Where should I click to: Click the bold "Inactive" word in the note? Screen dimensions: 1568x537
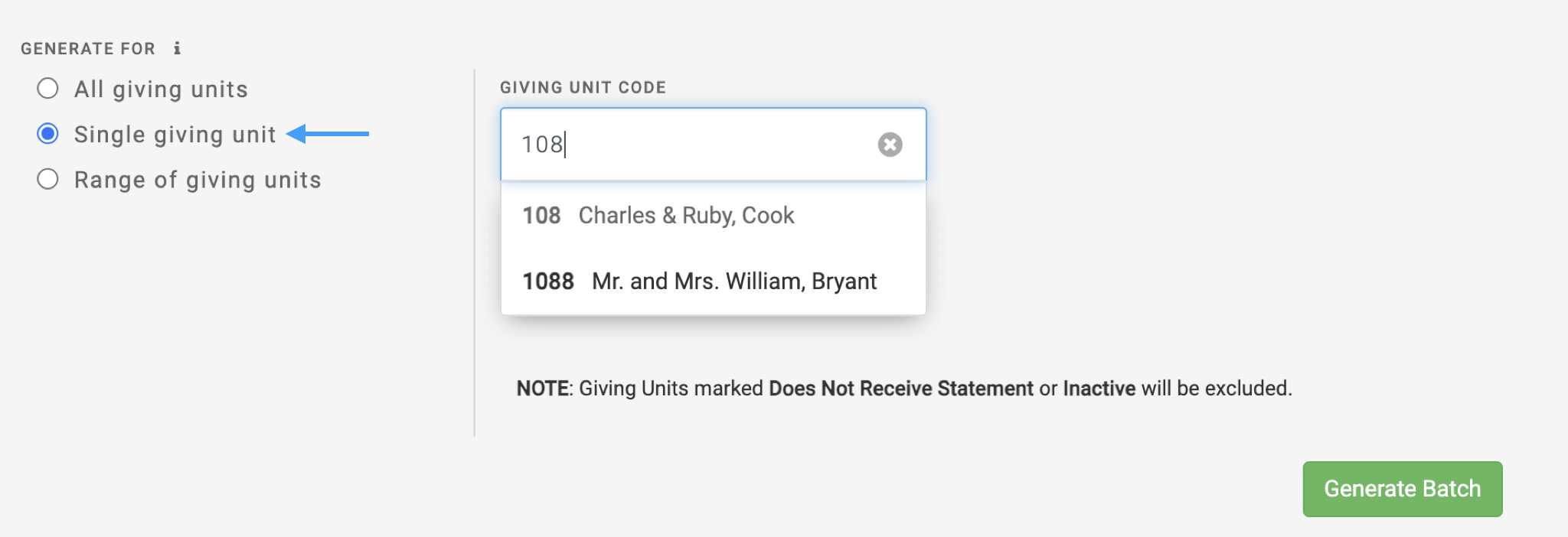[x=1099, y=389]
